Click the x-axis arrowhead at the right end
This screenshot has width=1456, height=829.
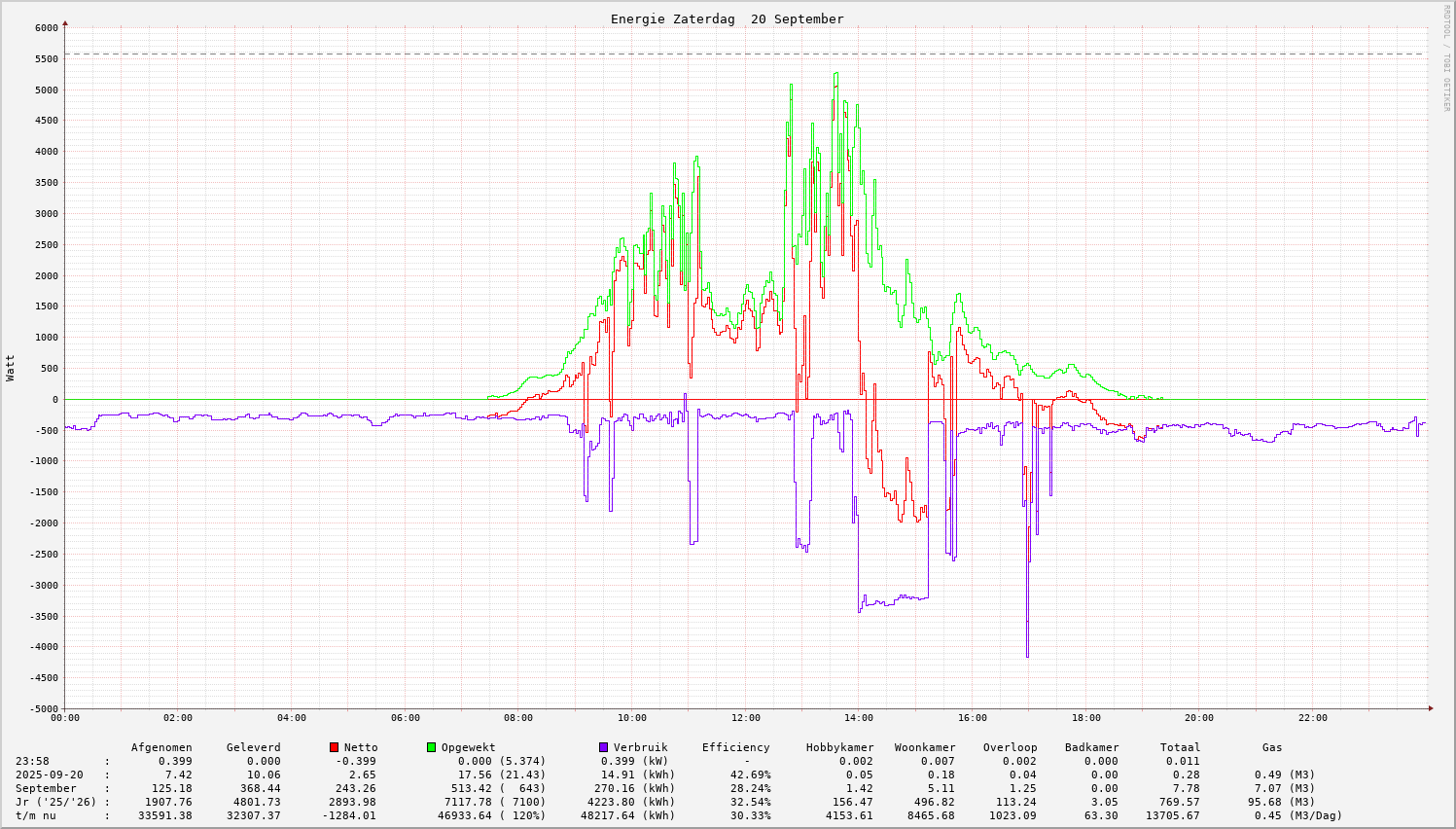tap(1430, 708)
